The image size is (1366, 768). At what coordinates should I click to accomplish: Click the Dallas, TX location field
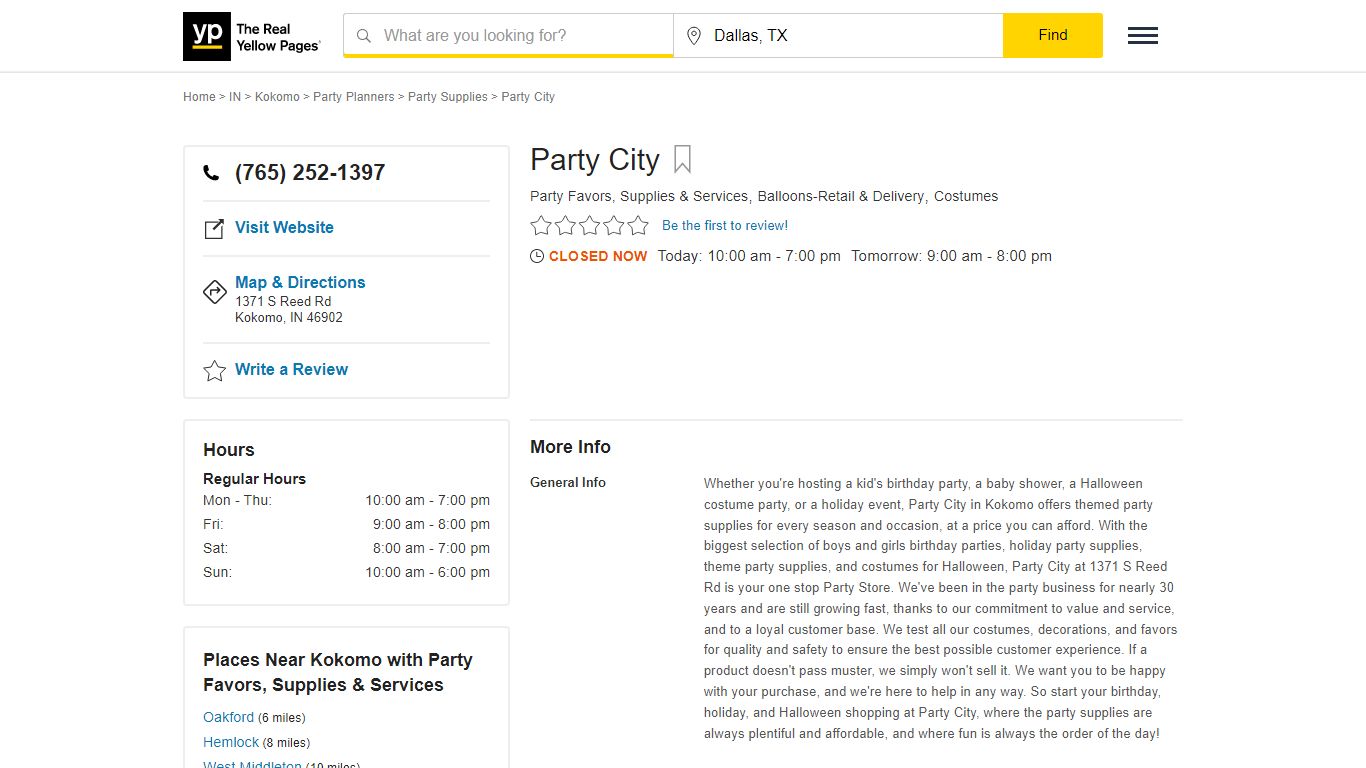point(839,36)
